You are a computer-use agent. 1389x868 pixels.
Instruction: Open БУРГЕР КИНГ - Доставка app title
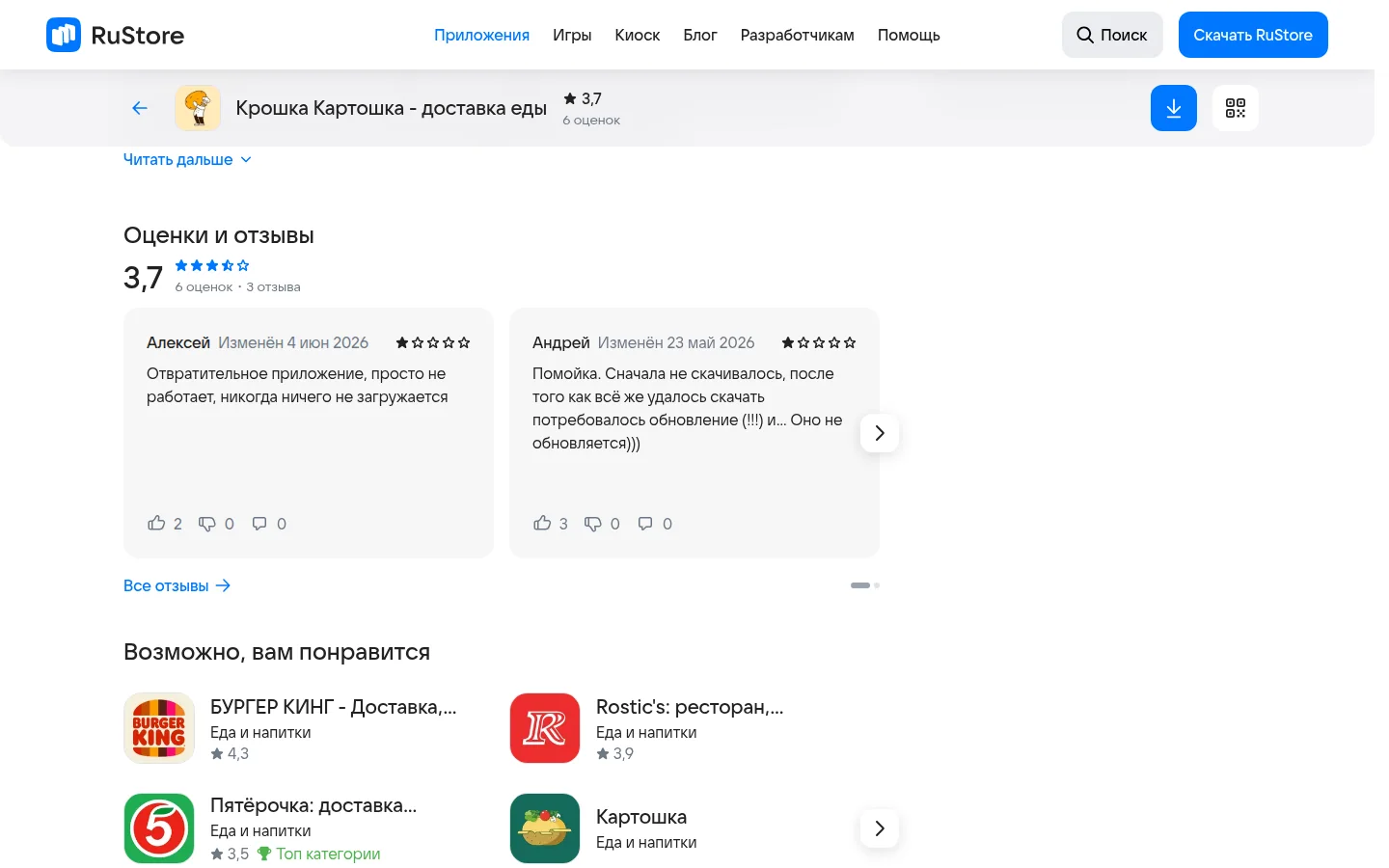334,707
